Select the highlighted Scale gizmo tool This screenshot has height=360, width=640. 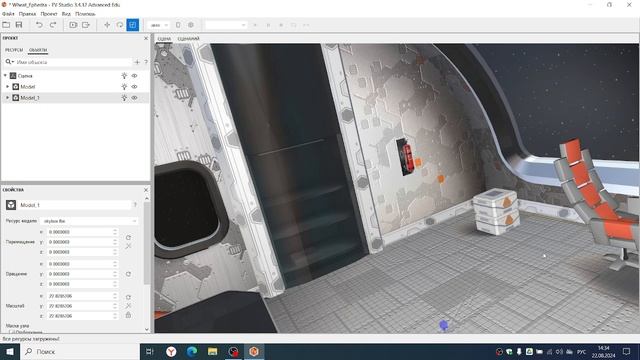(133, 25)
